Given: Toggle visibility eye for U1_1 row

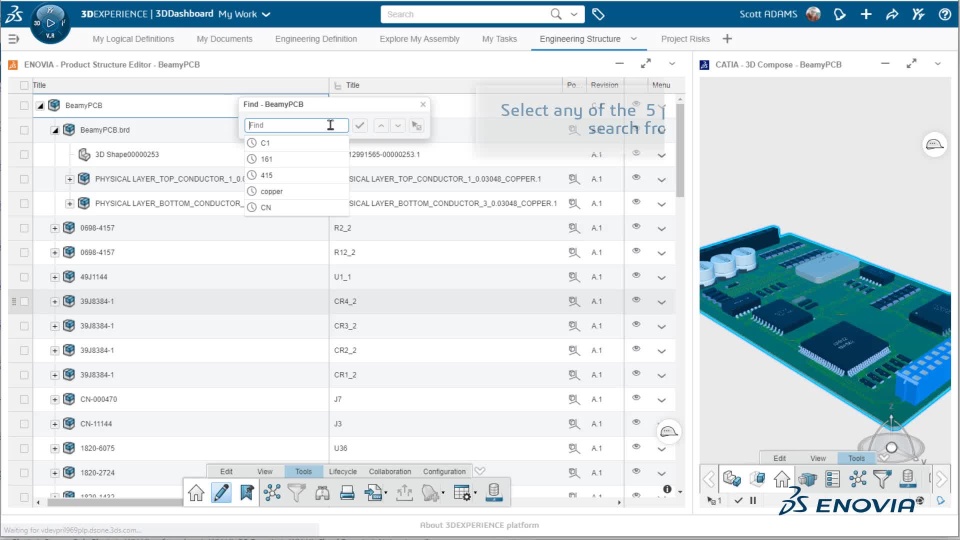Looking at the screenshot, I should [x=636, y=276].
